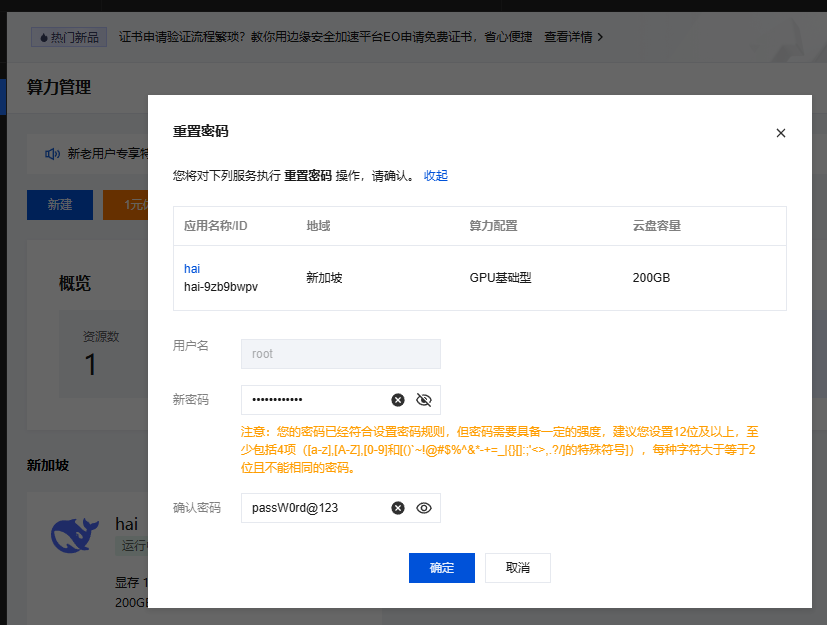Screen dimensions: 827x625
Task: Close the reset password dialog
Action: click(781, 133)
